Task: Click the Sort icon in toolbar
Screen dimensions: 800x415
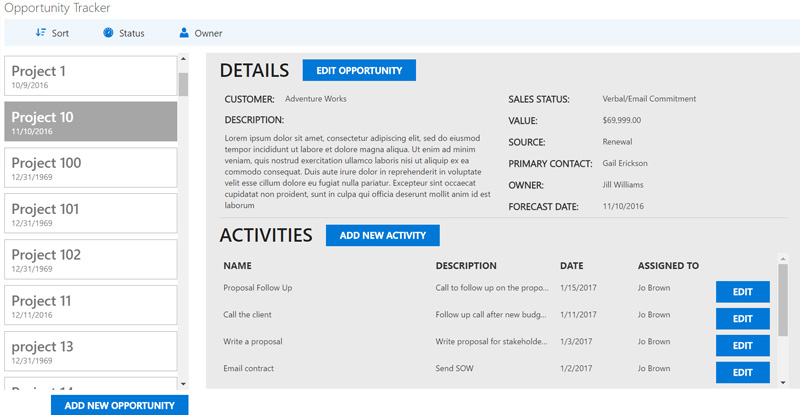Action: (41, 33)
